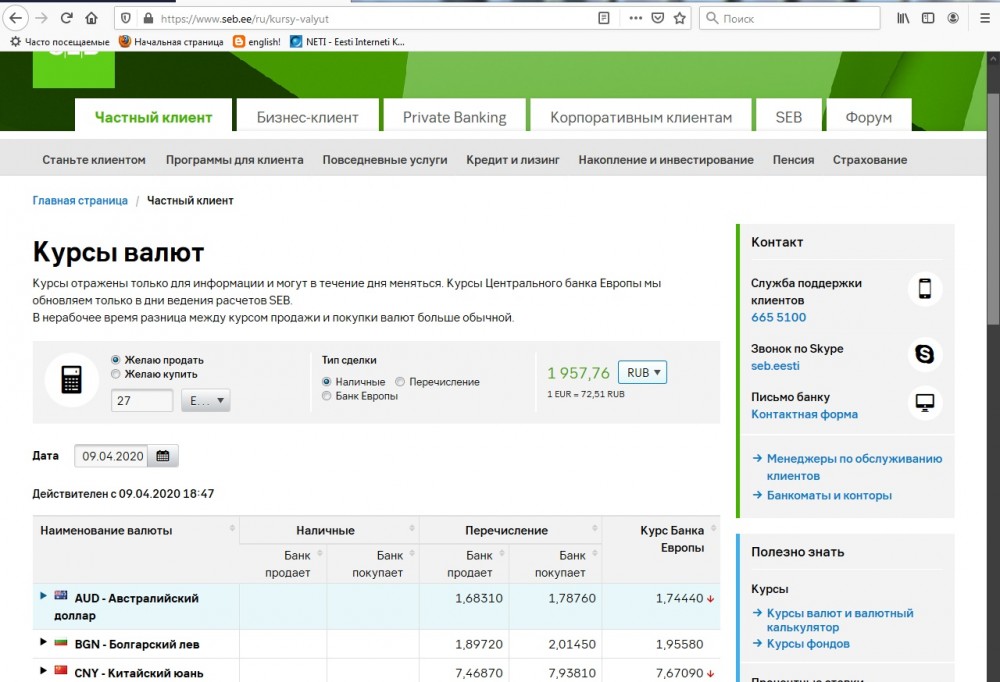Follow the Контактная форма link
Screen dimensions: 1000x682
tap(804, 414)
